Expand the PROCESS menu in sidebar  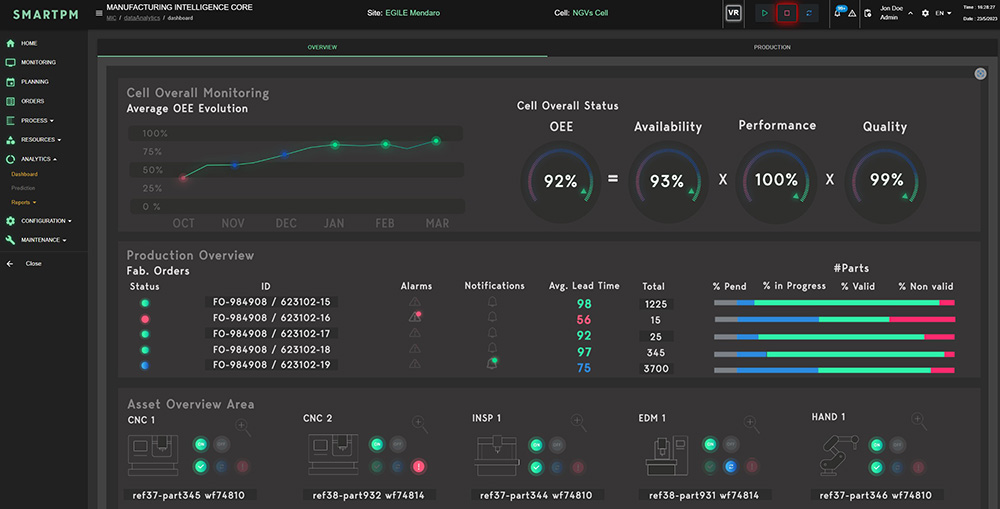coord(37,120)
